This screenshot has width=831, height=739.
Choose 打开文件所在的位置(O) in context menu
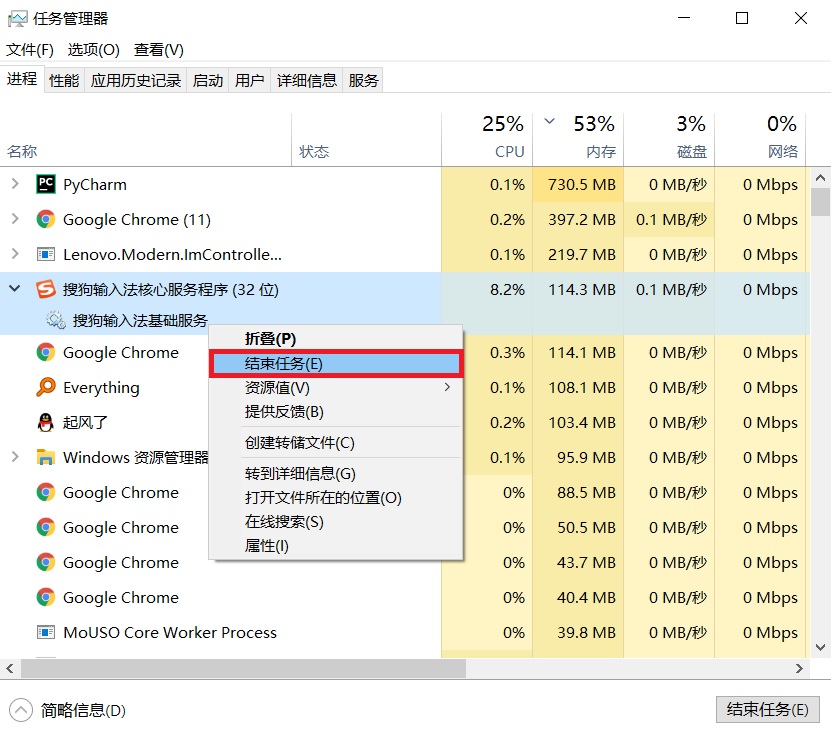coord(335,498)
